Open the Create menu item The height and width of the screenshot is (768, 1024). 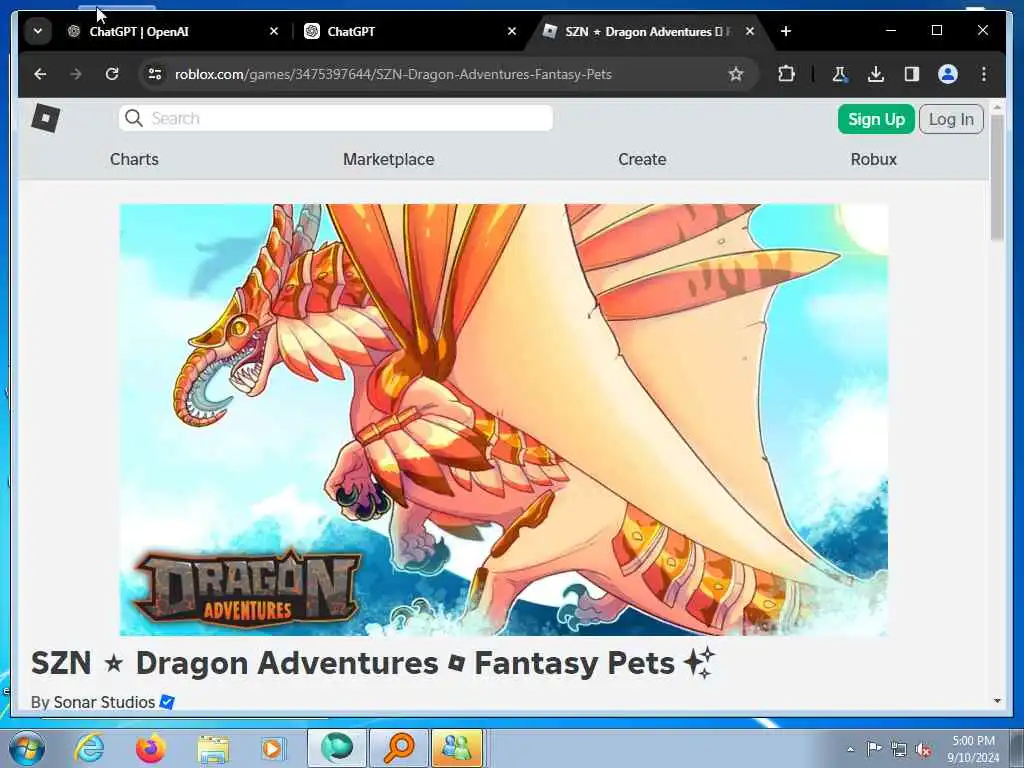pyautogui.click(x=642, y=159)
